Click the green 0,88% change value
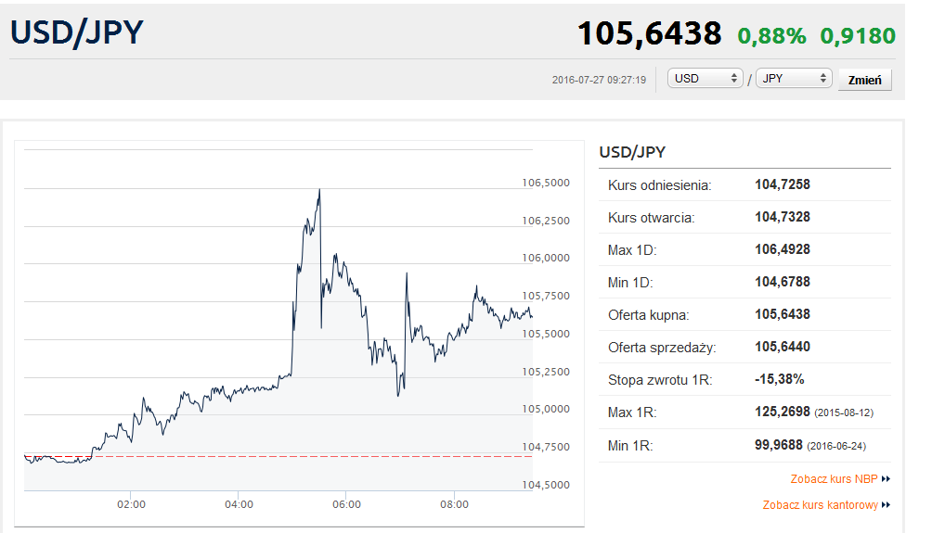945x533 pixels. 771,36
